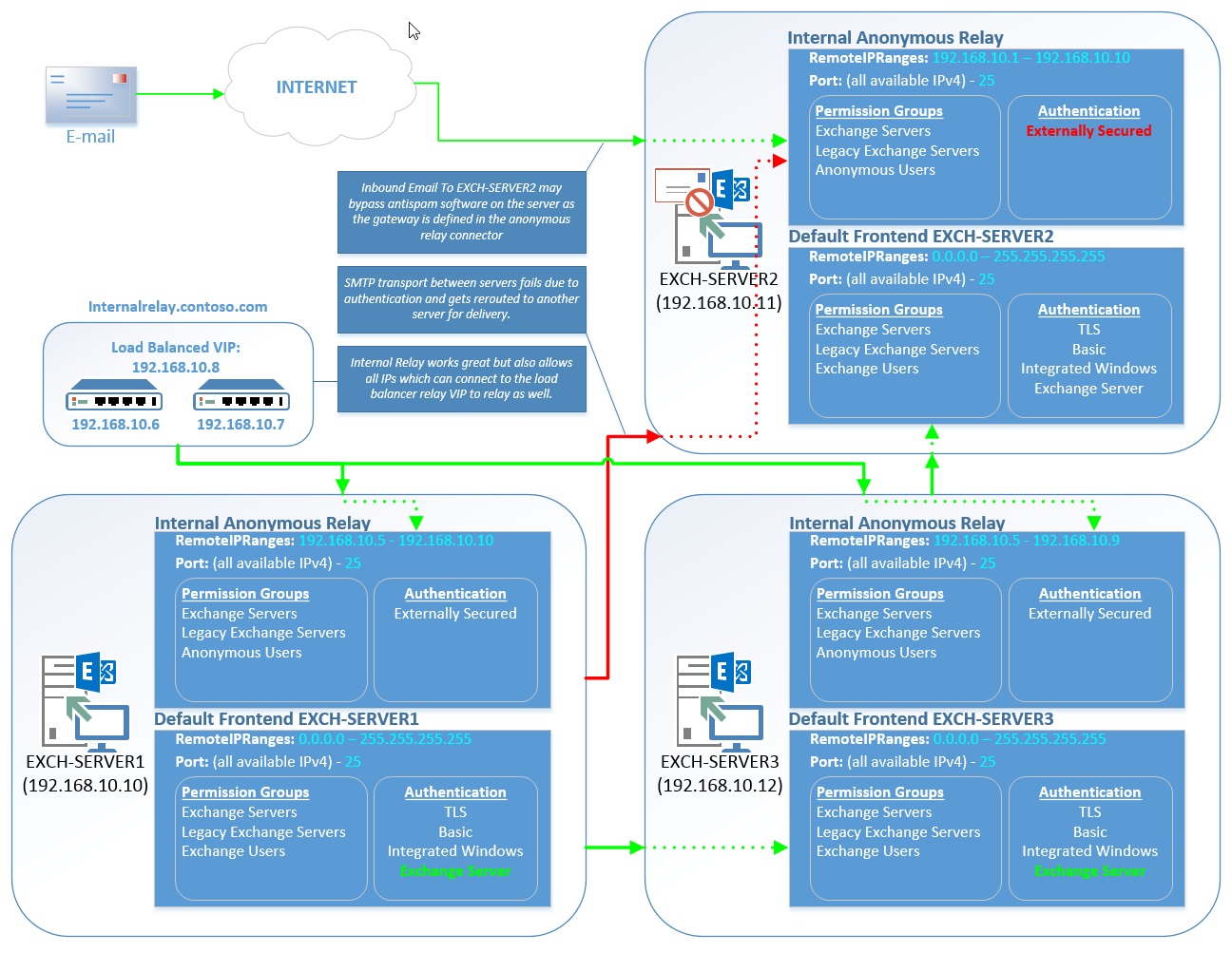
Task: Click the blocked email prohibition symbol
Action: point(700,201)
